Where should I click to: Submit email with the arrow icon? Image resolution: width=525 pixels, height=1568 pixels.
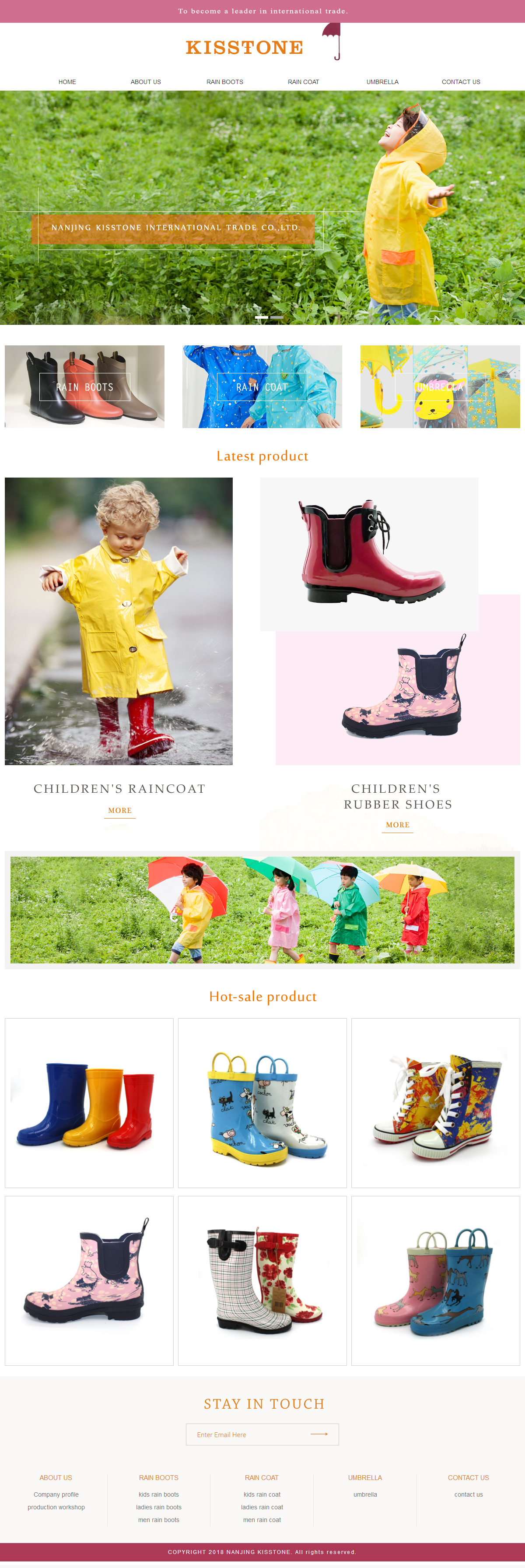point(319,1434)
